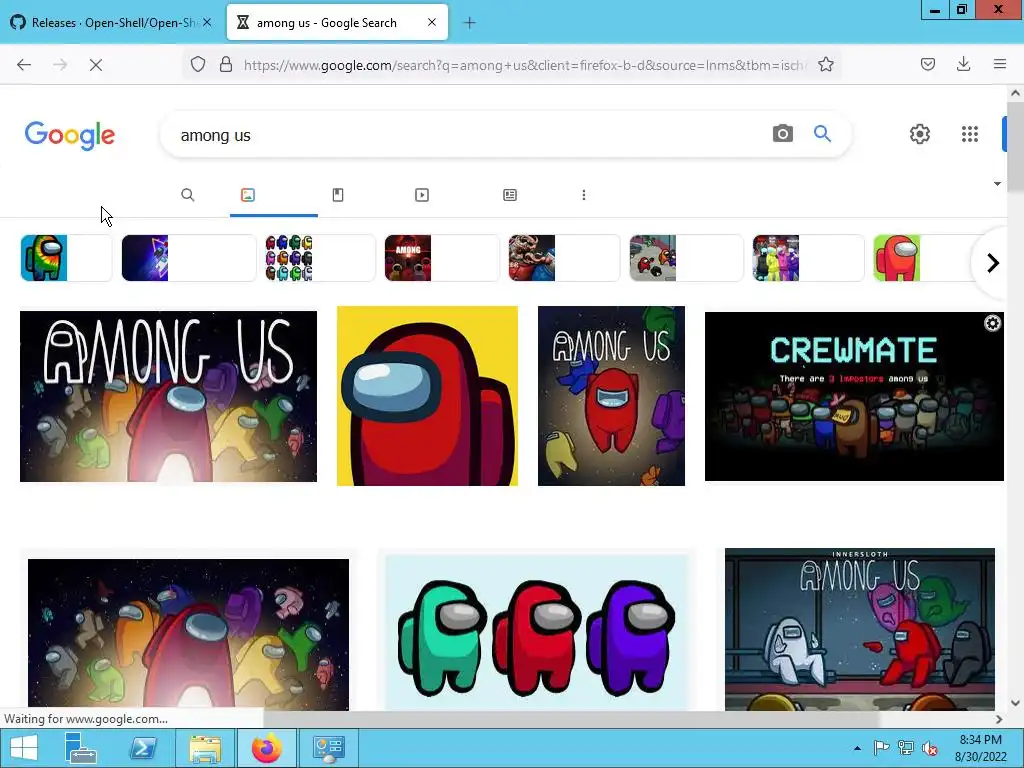Viewport: 1024px width, 768px height.
Task: Close the among us Google Search tab
Action: [432, 22]
